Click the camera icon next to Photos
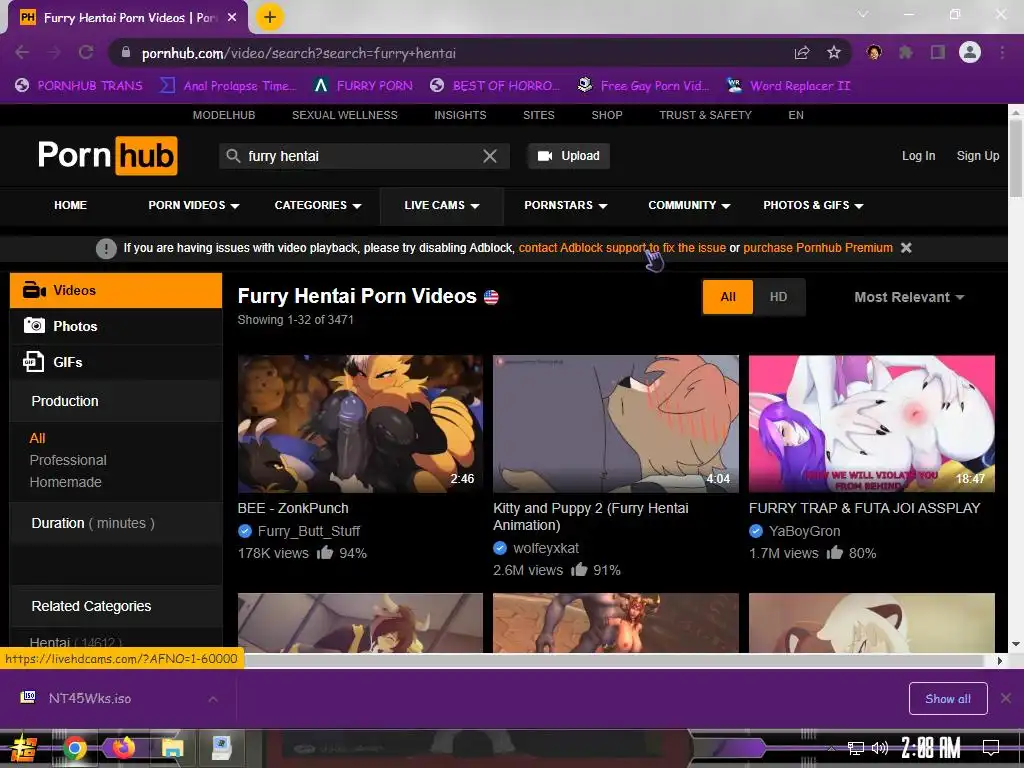The image size is (1024, 768). point(34,325)
